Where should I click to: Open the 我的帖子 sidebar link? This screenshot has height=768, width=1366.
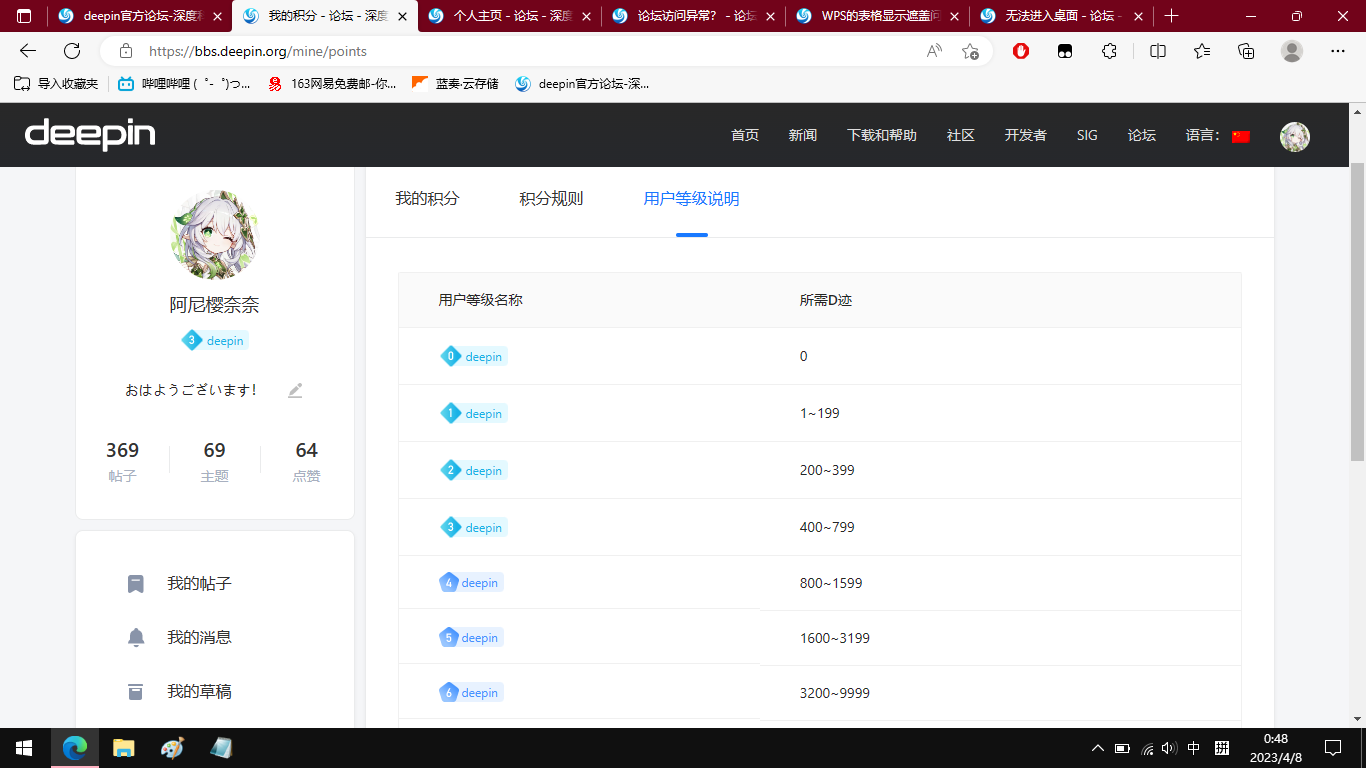click(199, 583)
